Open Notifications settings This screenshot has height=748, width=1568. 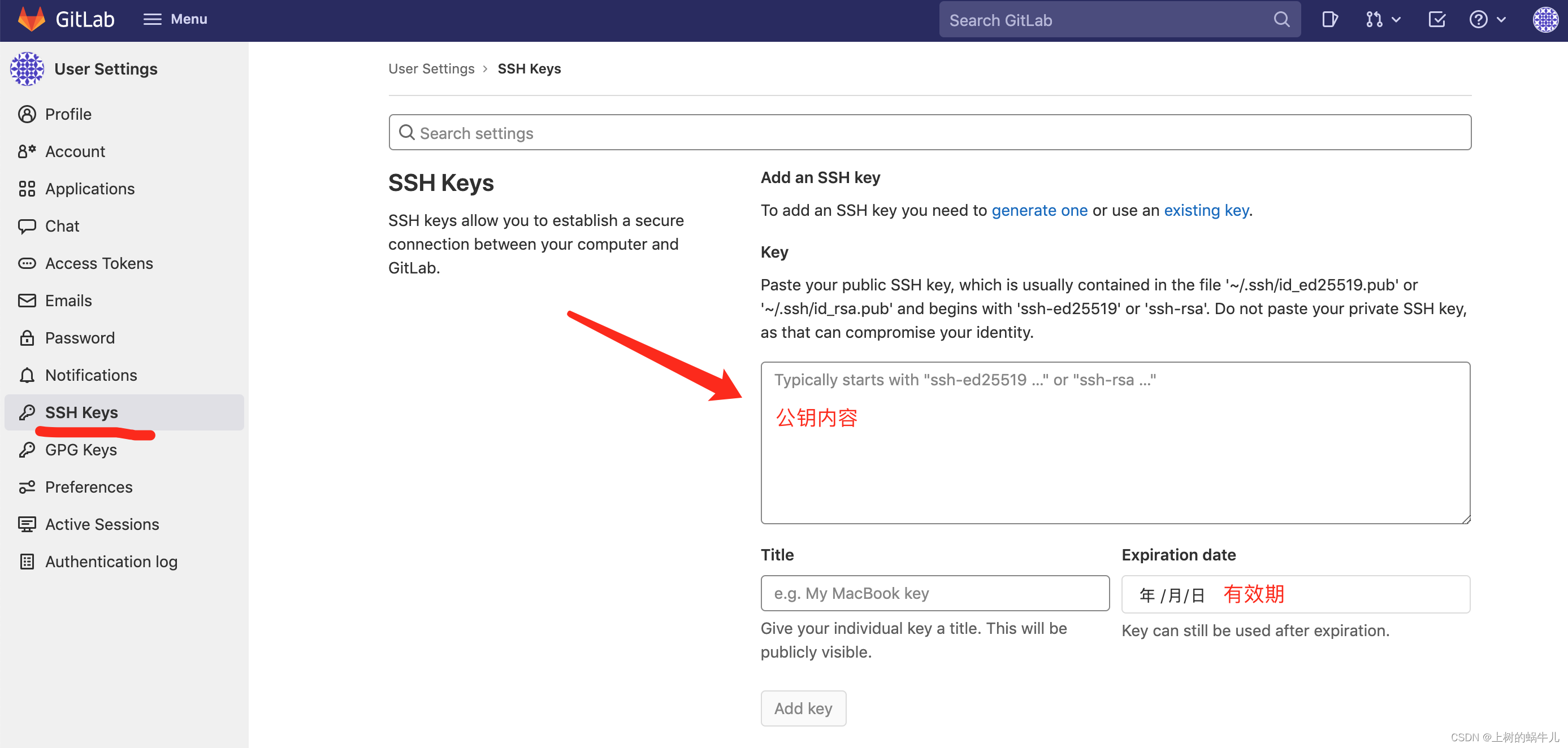(x=92, y=375)
